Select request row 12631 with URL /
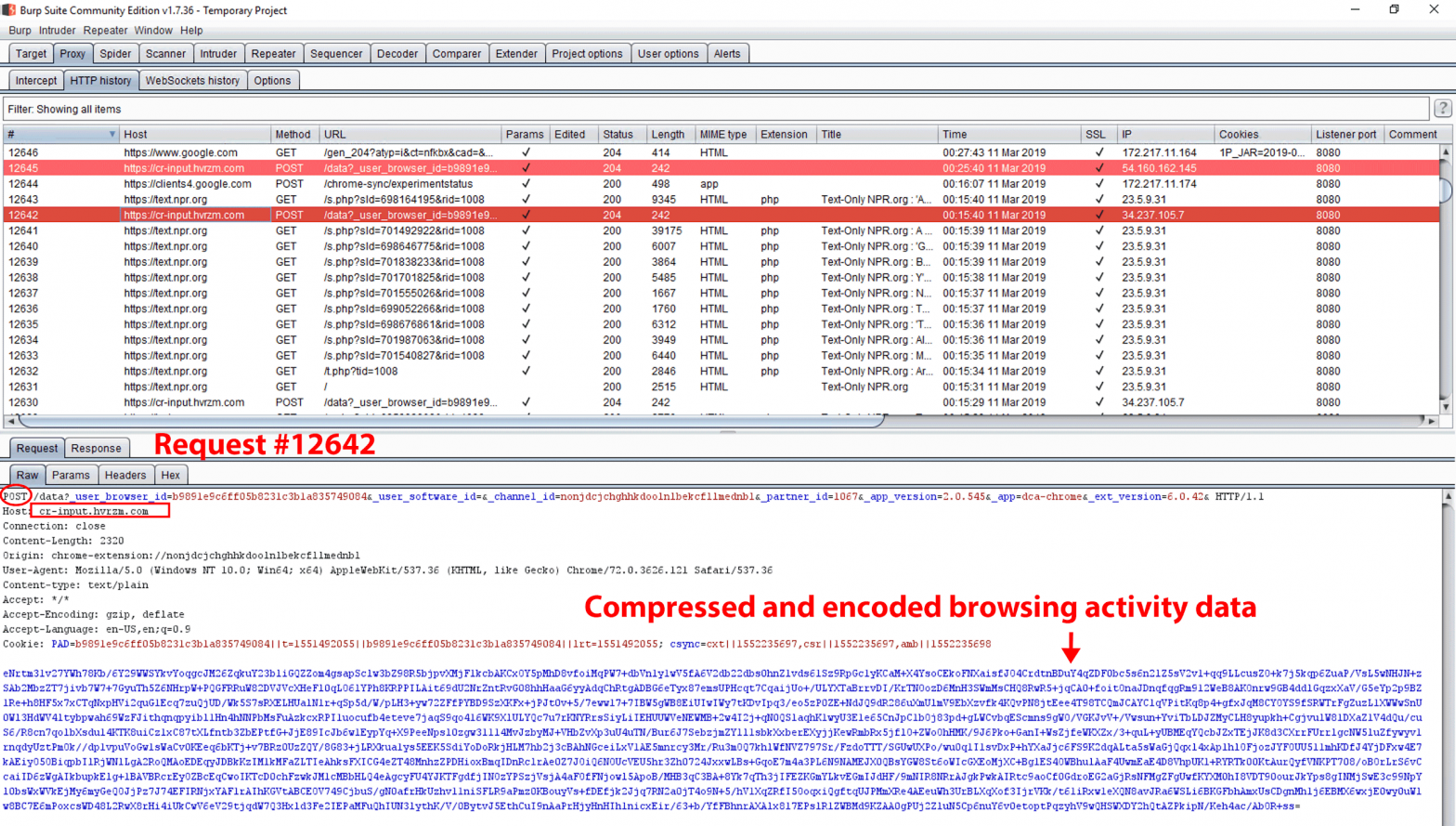This screenshot has width=1456, height=826. pos(721,387)
